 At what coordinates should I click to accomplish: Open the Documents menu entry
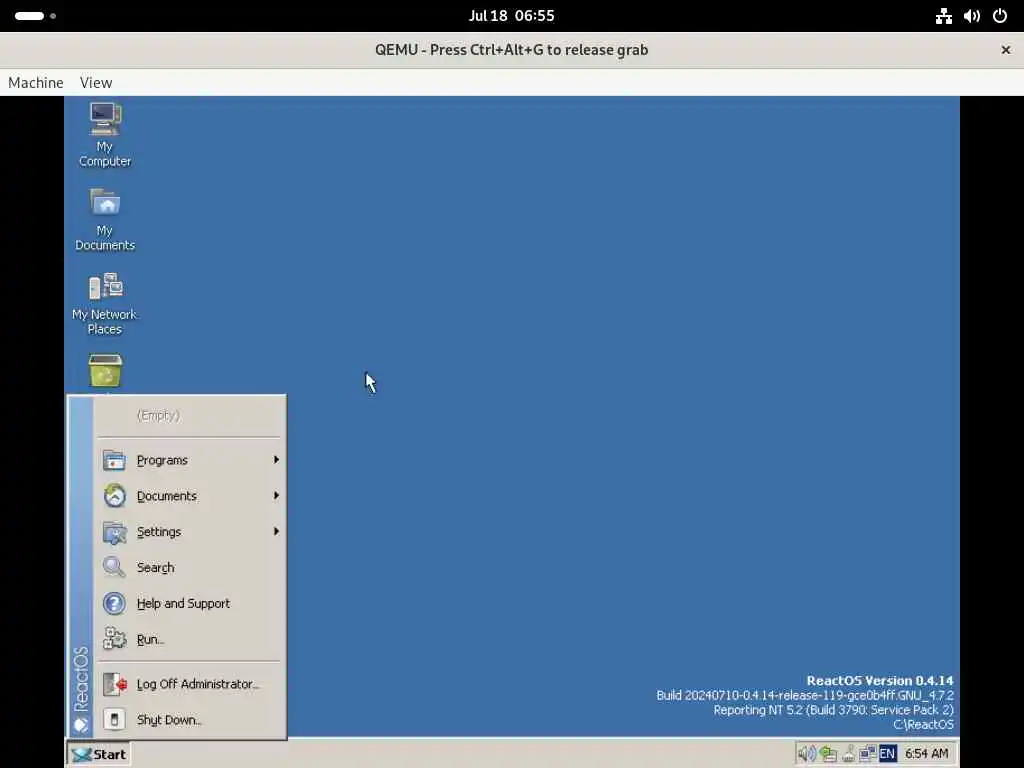[189, 496]
